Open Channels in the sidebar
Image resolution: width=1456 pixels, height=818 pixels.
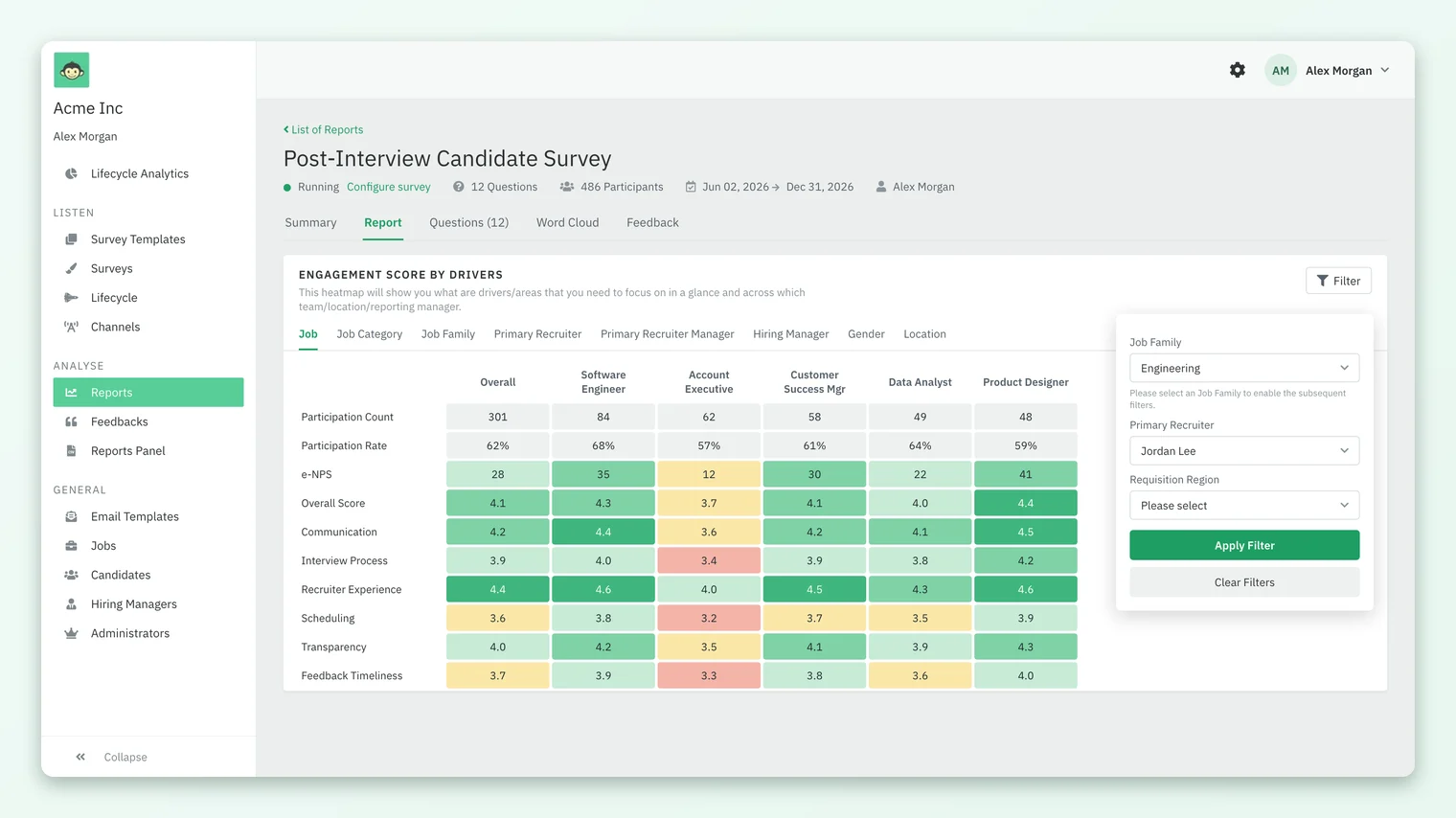pyautogui.click(x=115, y=327)
